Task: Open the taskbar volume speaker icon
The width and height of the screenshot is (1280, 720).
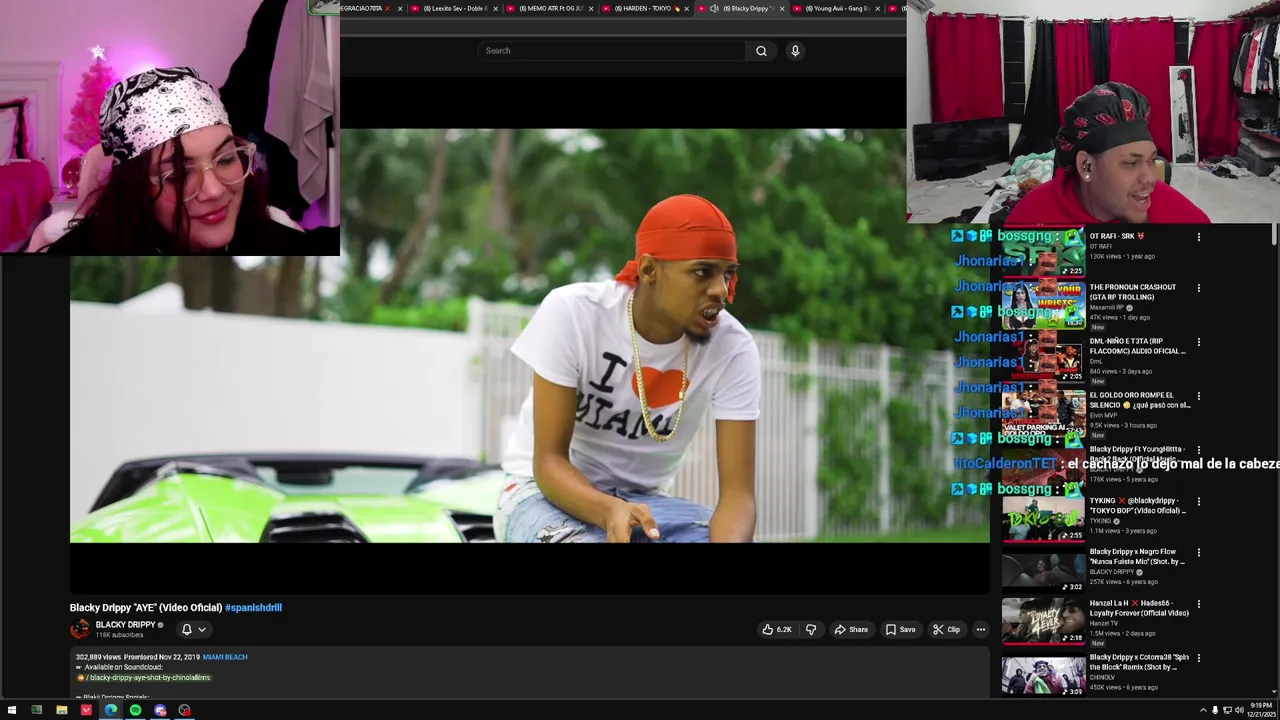Action: [x=1239, y=710]
